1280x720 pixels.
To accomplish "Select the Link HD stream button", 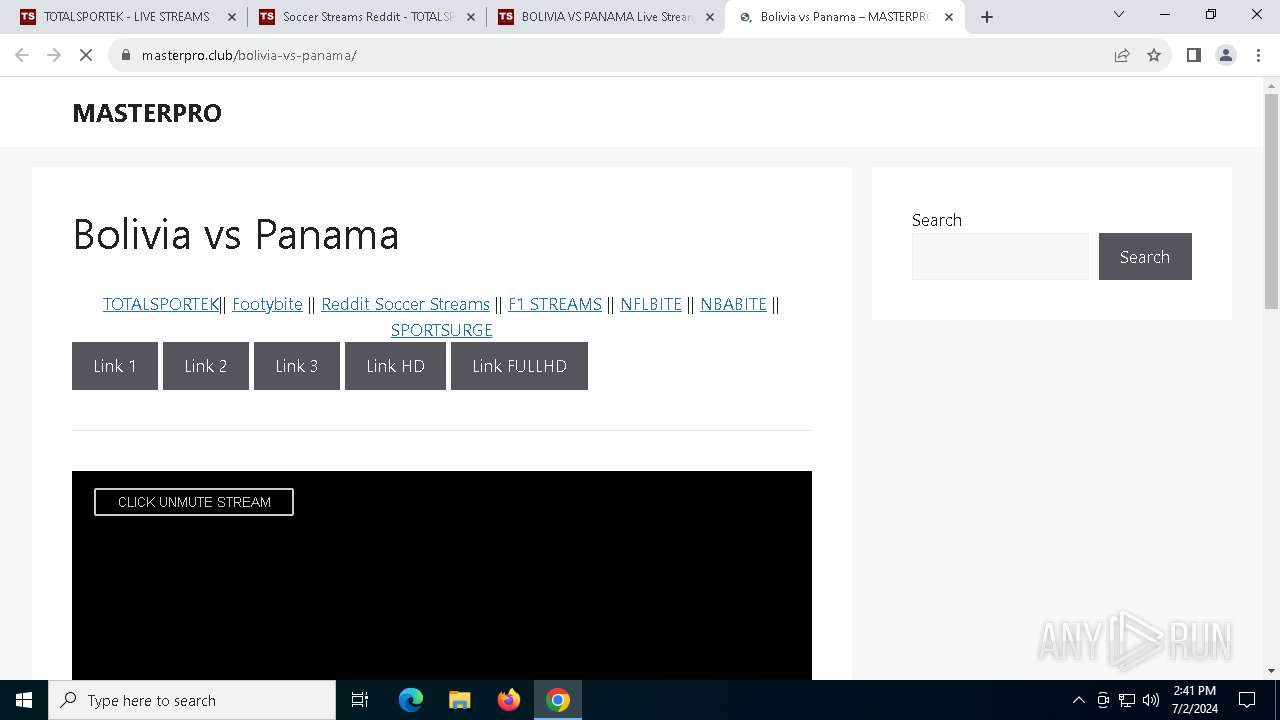I will coord(395,366).
